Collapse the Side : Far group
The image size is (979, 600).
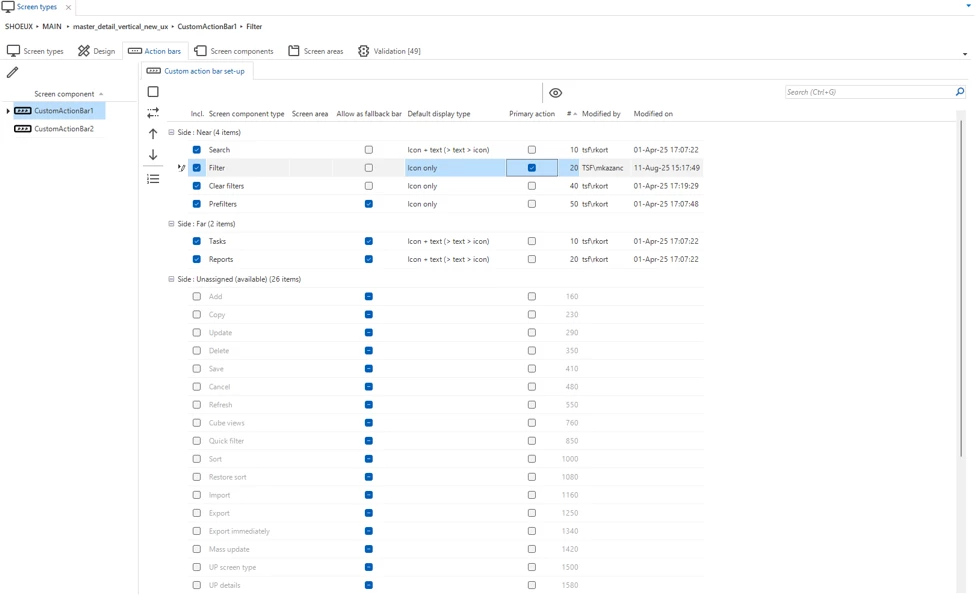171,224
